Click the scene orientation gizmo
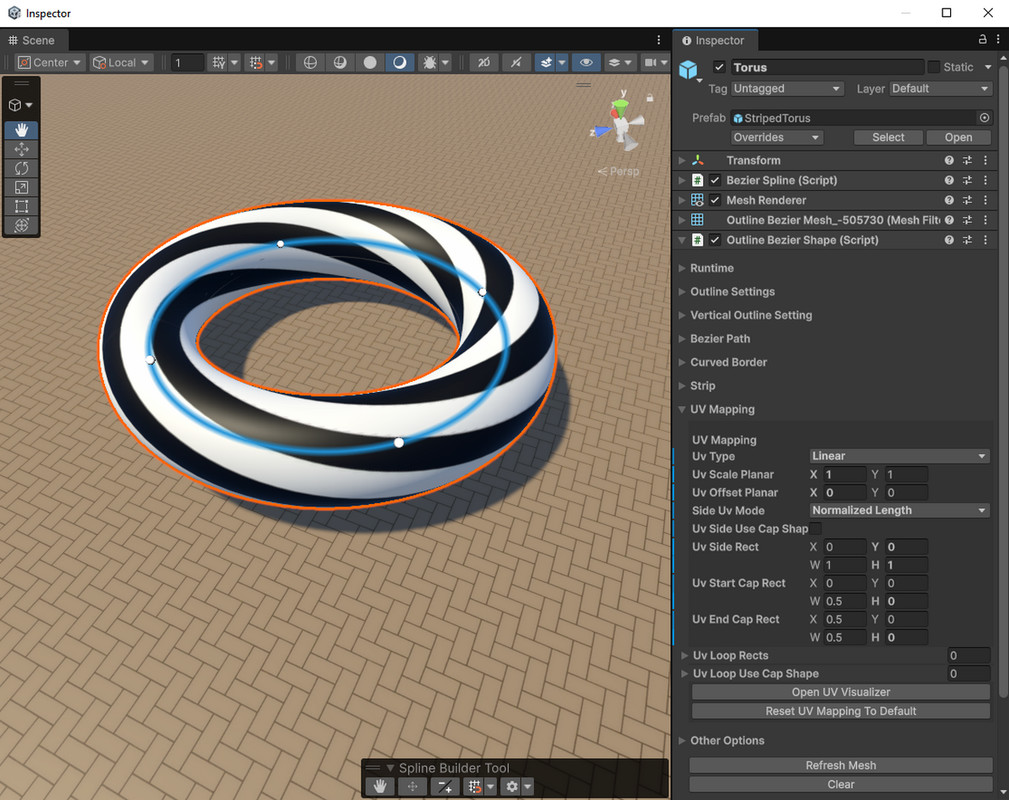The width and height of the screenshot is (1009, 800). click(620, 123)
